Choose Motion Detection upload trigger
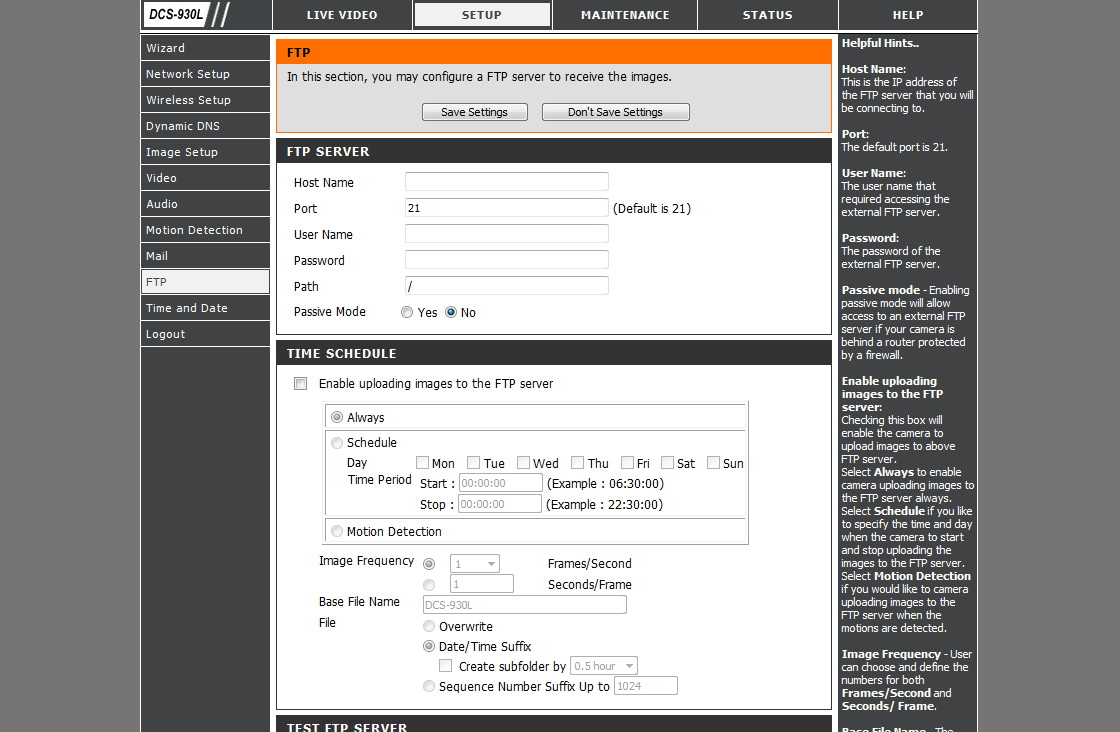 (337, 532)
